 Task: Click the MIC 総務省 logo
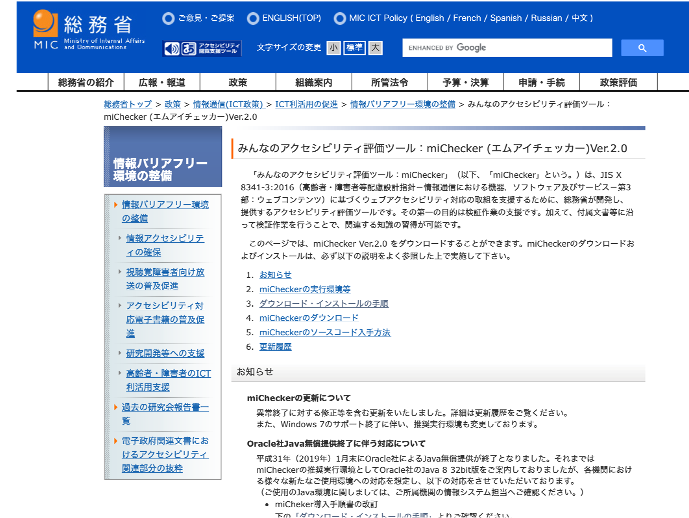click(88, 29)
